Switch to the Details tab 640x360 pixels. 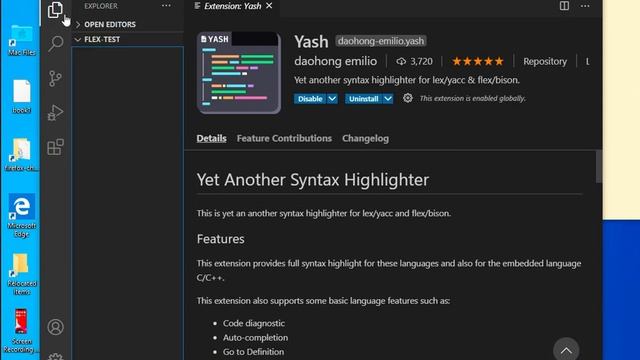211,138
